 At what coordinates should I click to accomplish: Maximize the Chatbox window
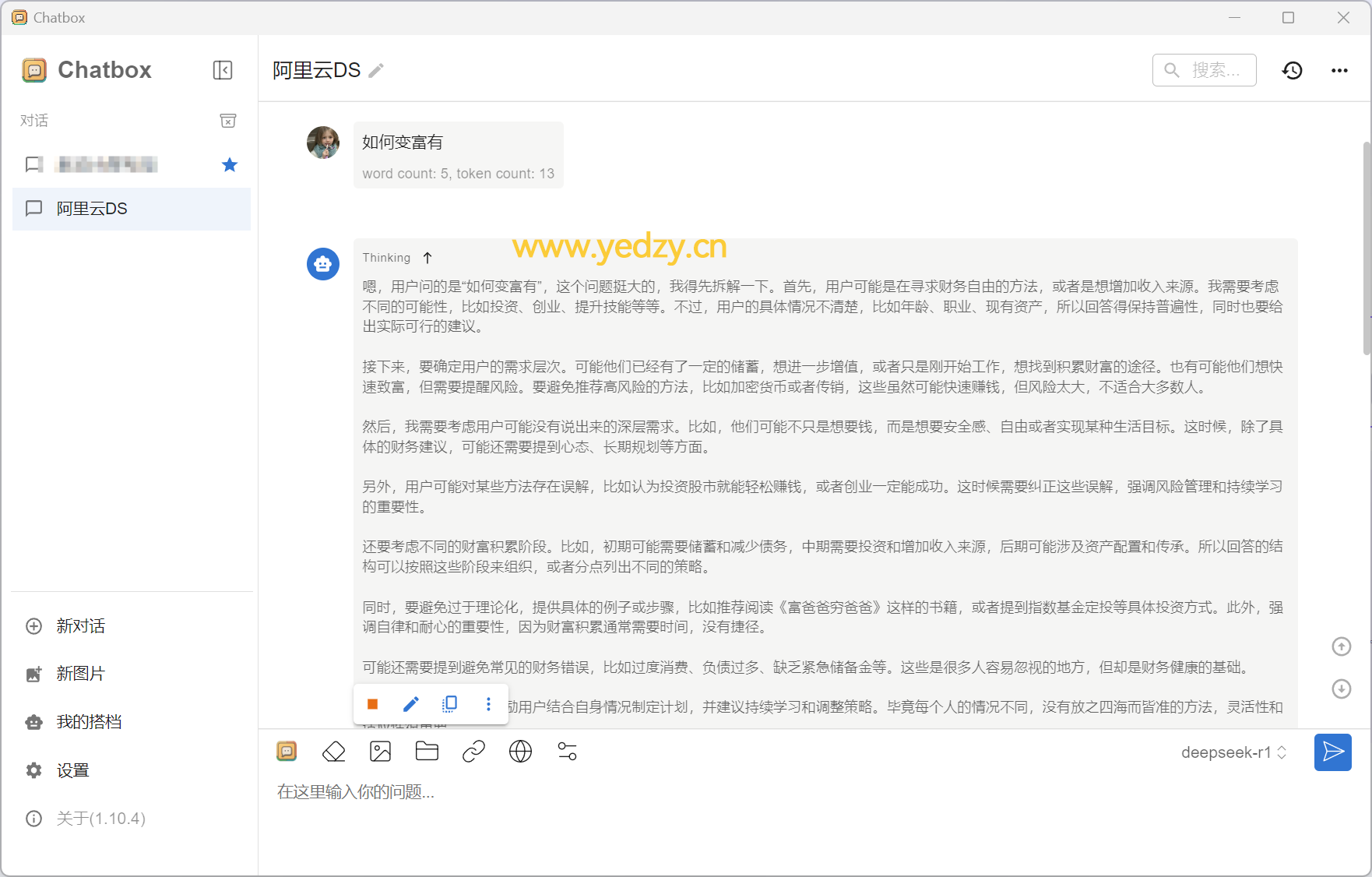click(1289, 17)
